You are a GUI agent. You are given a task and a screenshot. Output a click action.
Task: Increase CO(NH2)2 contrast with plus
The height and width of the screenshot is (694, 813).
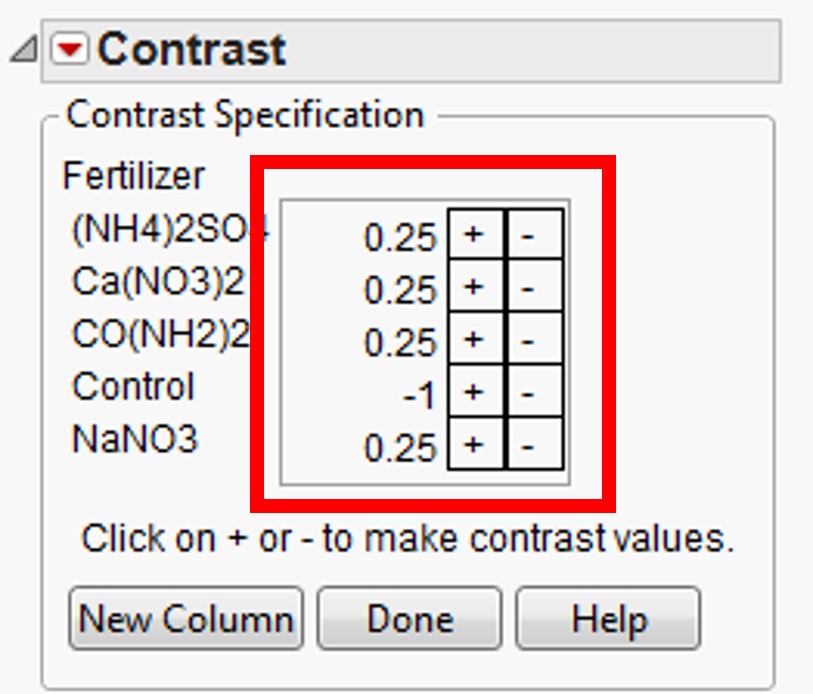point(476,340)
